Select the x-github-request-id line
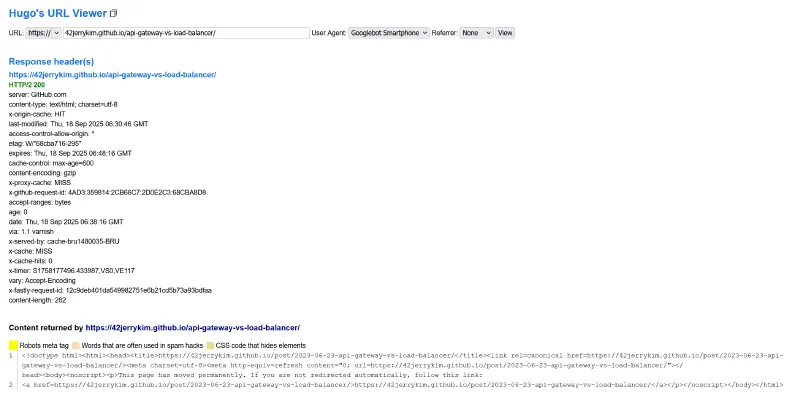 tap(107, 192)
